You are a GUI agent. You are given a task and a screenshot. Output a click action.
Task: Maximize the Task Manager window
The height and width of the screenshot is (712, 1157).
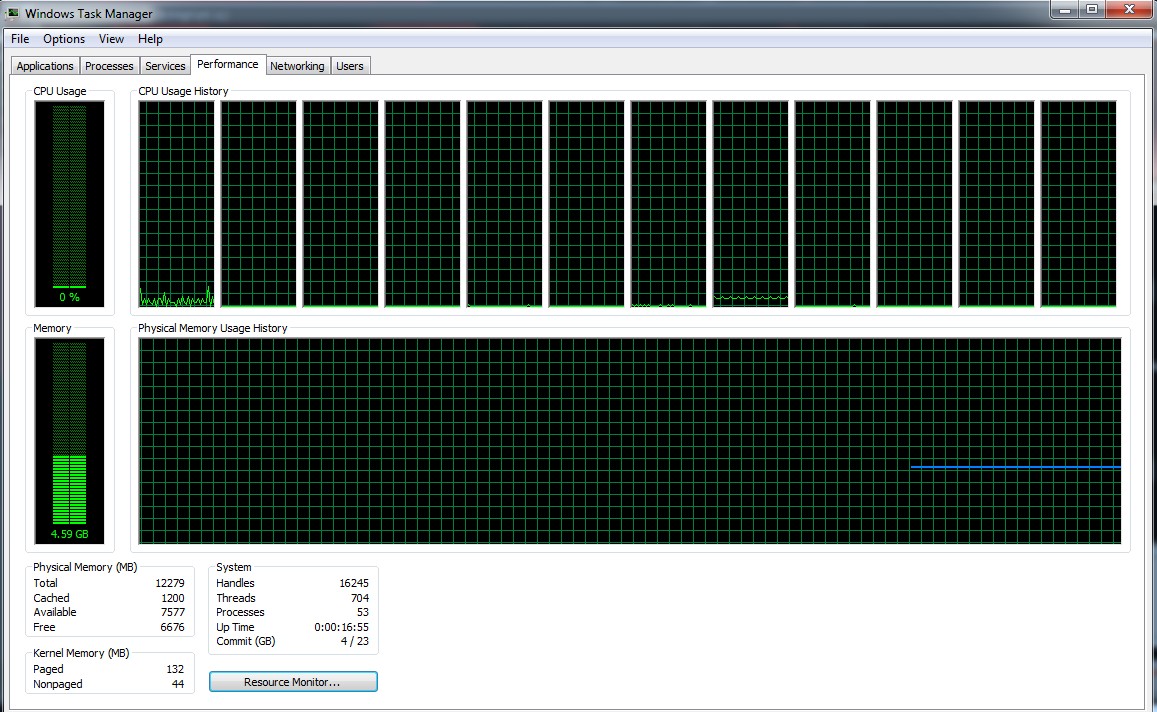pyautogui.click(x=1092, y=10)
